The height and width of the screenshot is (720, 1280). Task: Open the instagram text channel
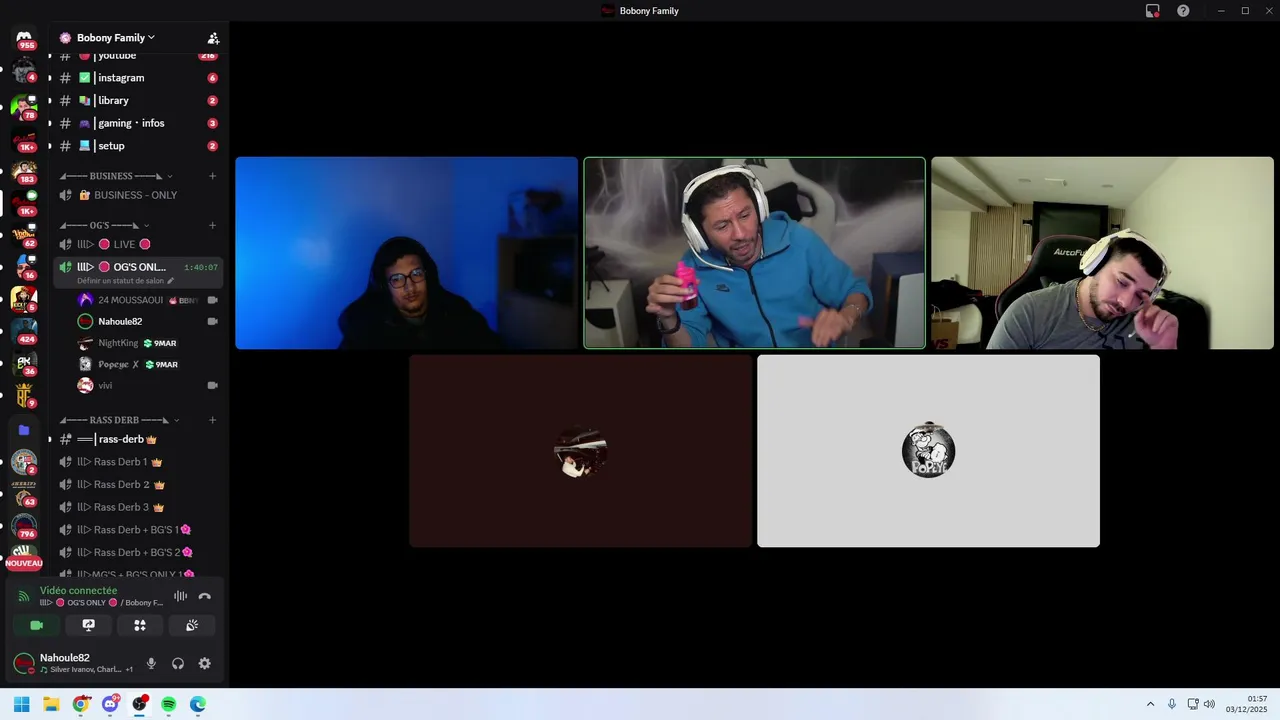[138, 78]
